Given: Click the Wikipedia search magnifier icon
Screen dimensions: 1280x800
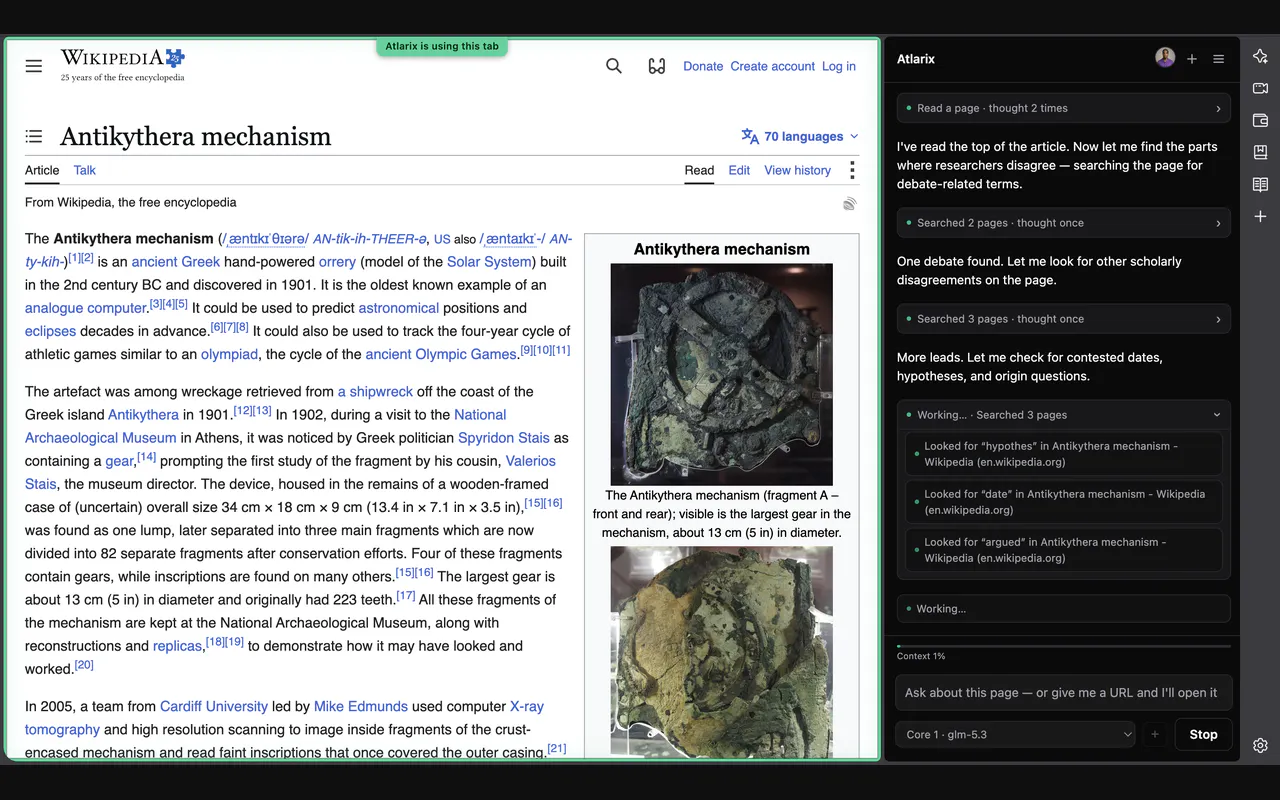Looking at the screenshot, I should pos(614,66).
